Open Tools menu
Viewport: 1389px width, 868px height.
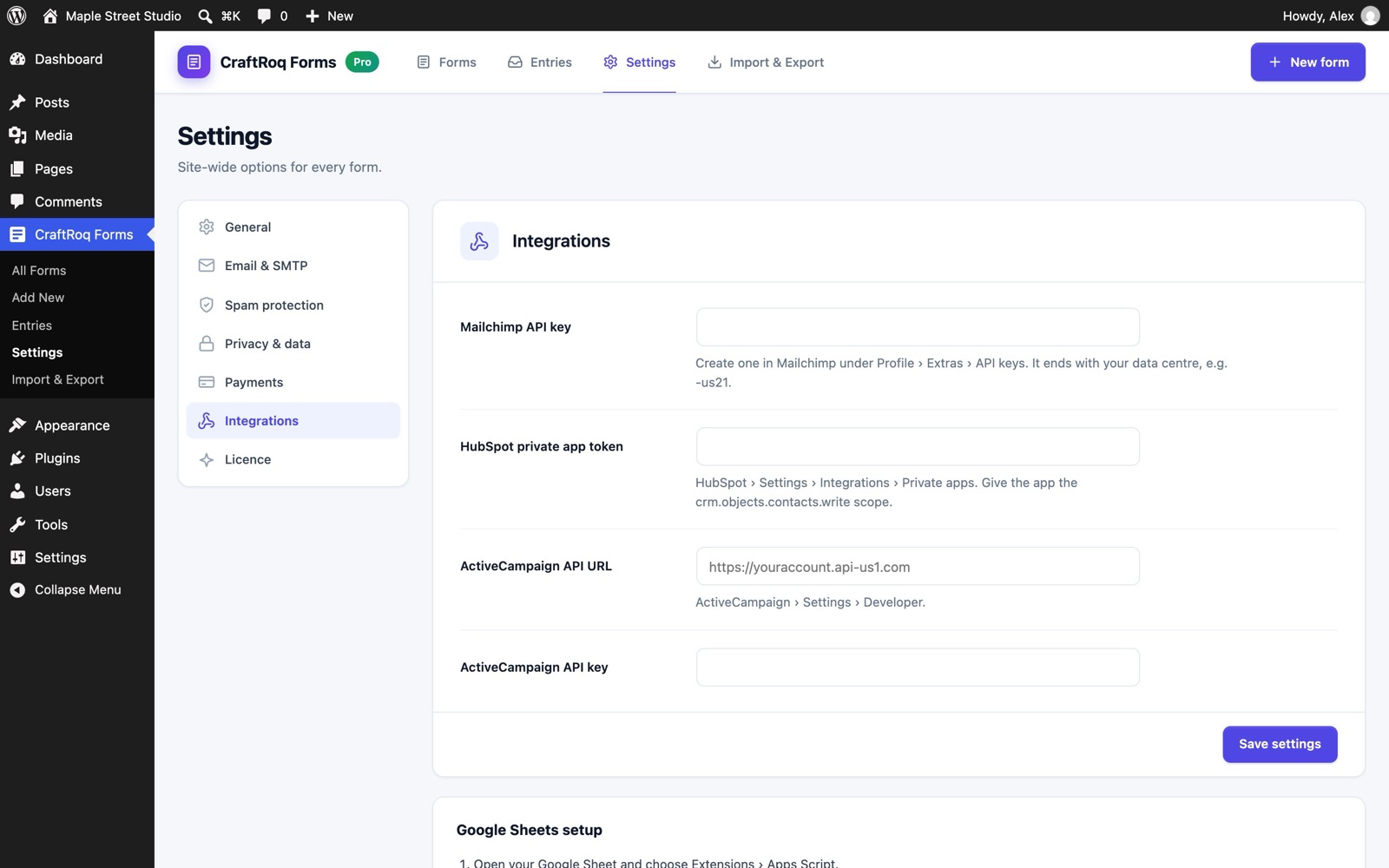[77, 524]
